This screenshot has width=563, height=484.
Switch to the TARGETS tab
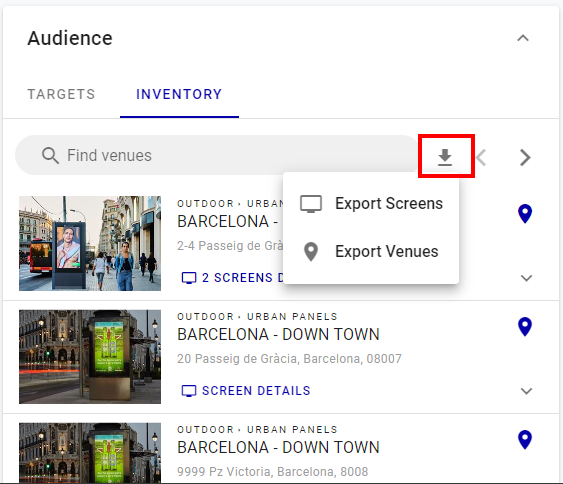tap(61, 94)
